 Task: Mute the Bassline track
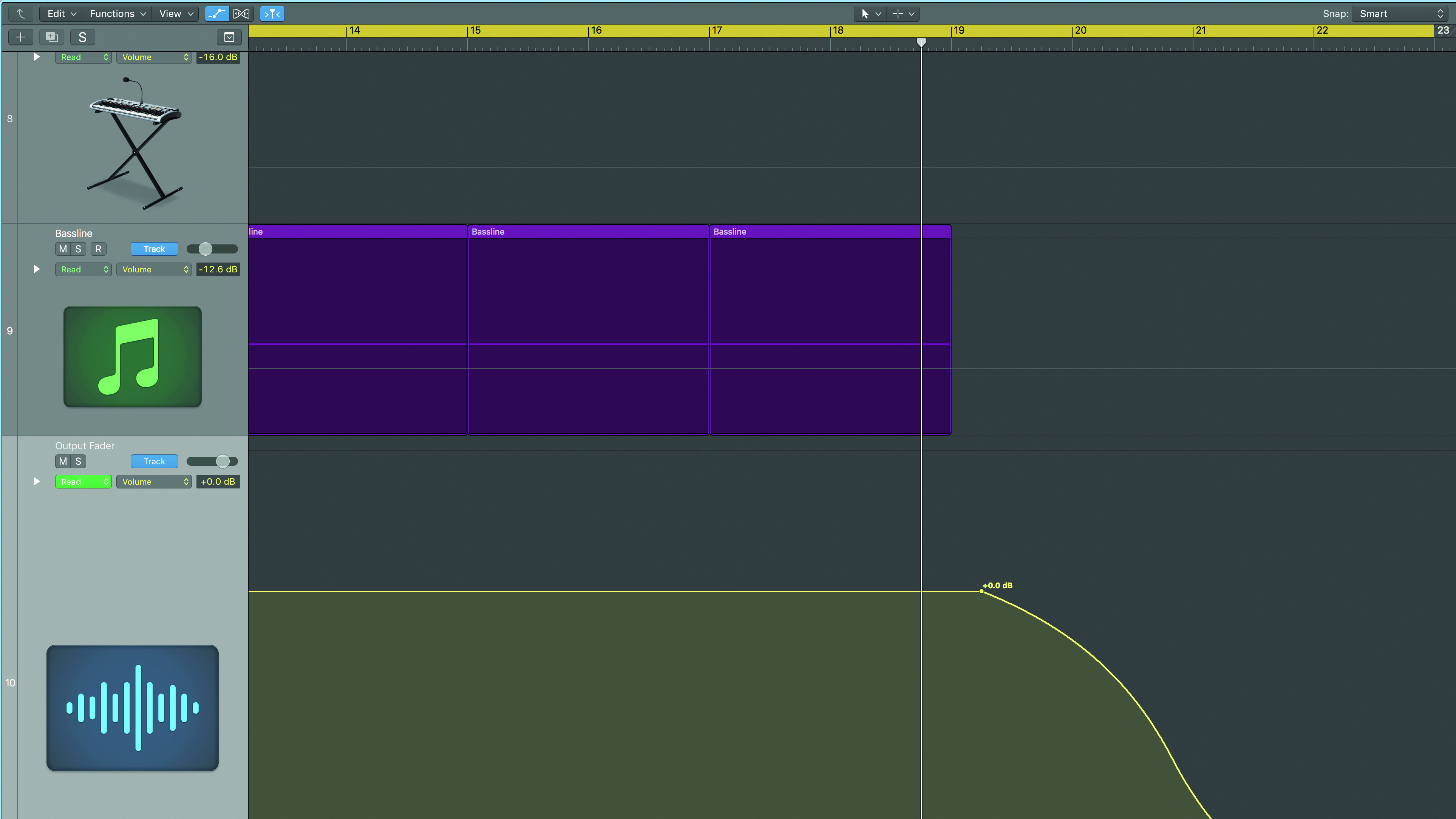tap(63, 249)
